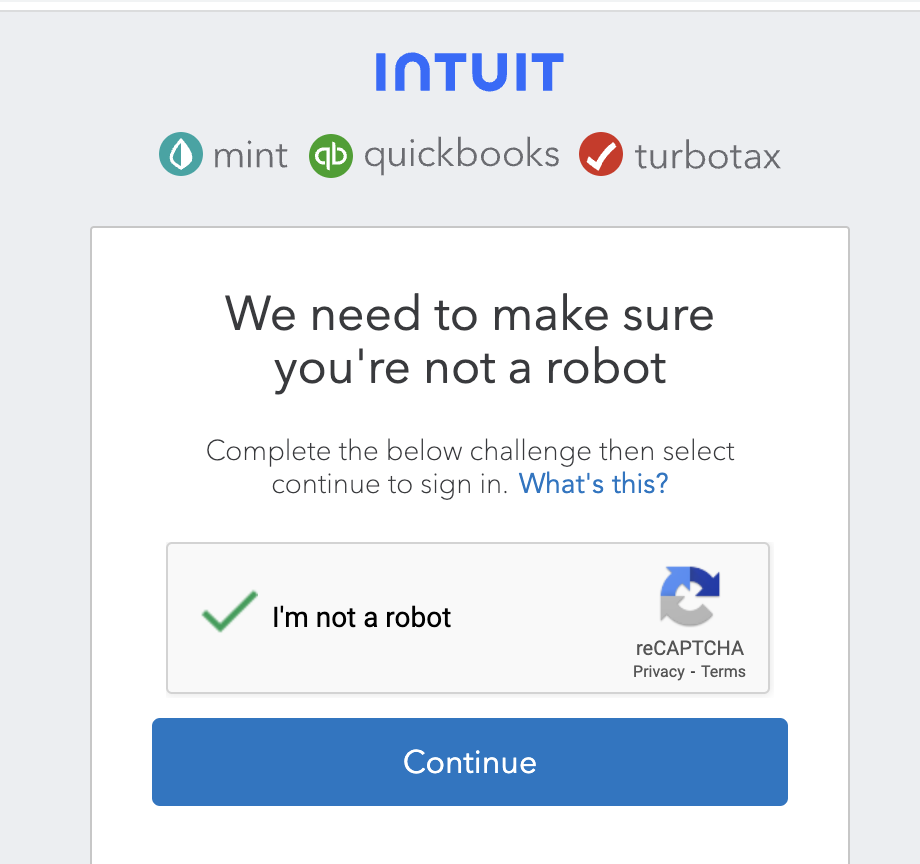920x864 pixels.
Task: Click the reCAPTCHA logo icon
Action: pyautogui.click(x=690, y=595)
